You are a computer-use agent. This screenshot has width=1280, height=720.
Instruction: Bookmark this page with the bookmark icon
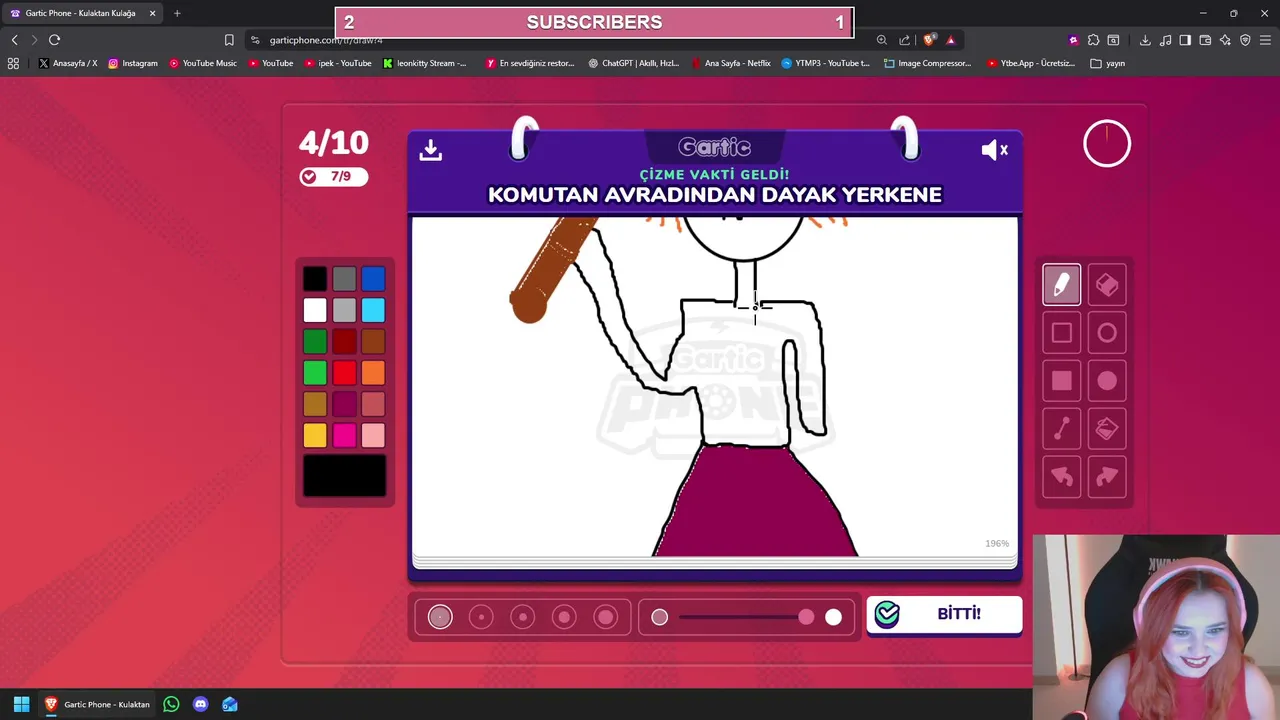[x=229, y=40]
